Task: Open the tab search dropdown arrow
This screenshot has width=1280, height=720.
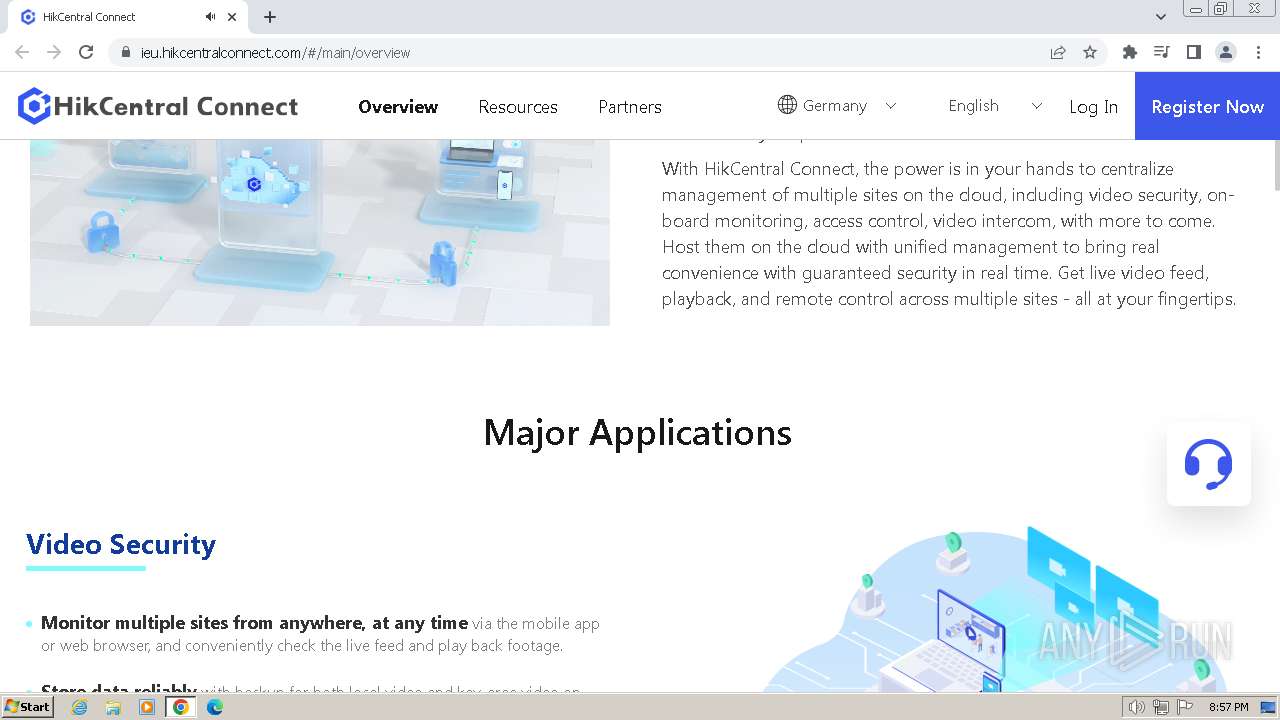Action: [x=1161, y=17]
